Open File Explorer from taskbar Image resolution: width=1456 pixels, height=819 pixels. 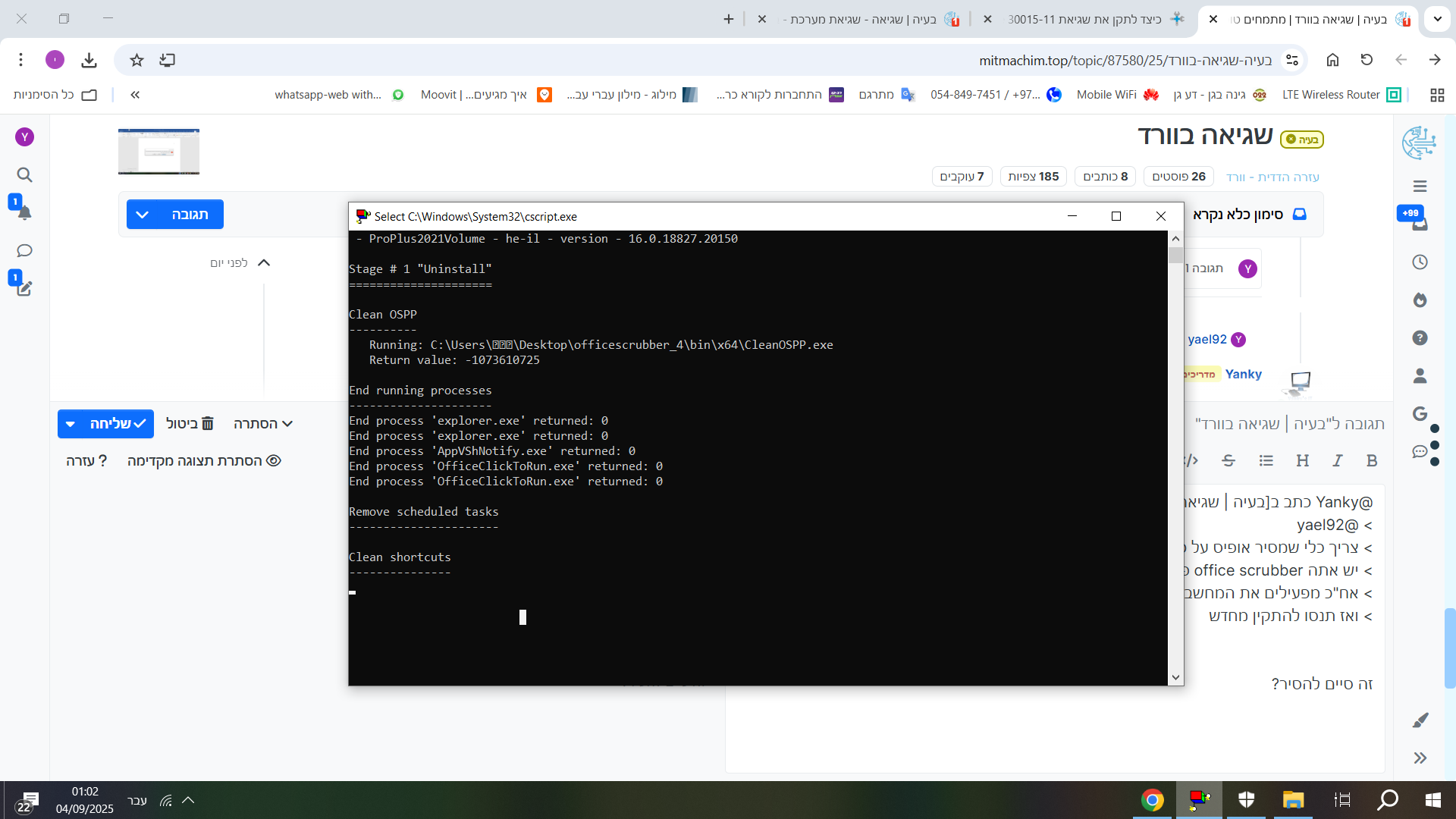click(x=1293, y=800)
